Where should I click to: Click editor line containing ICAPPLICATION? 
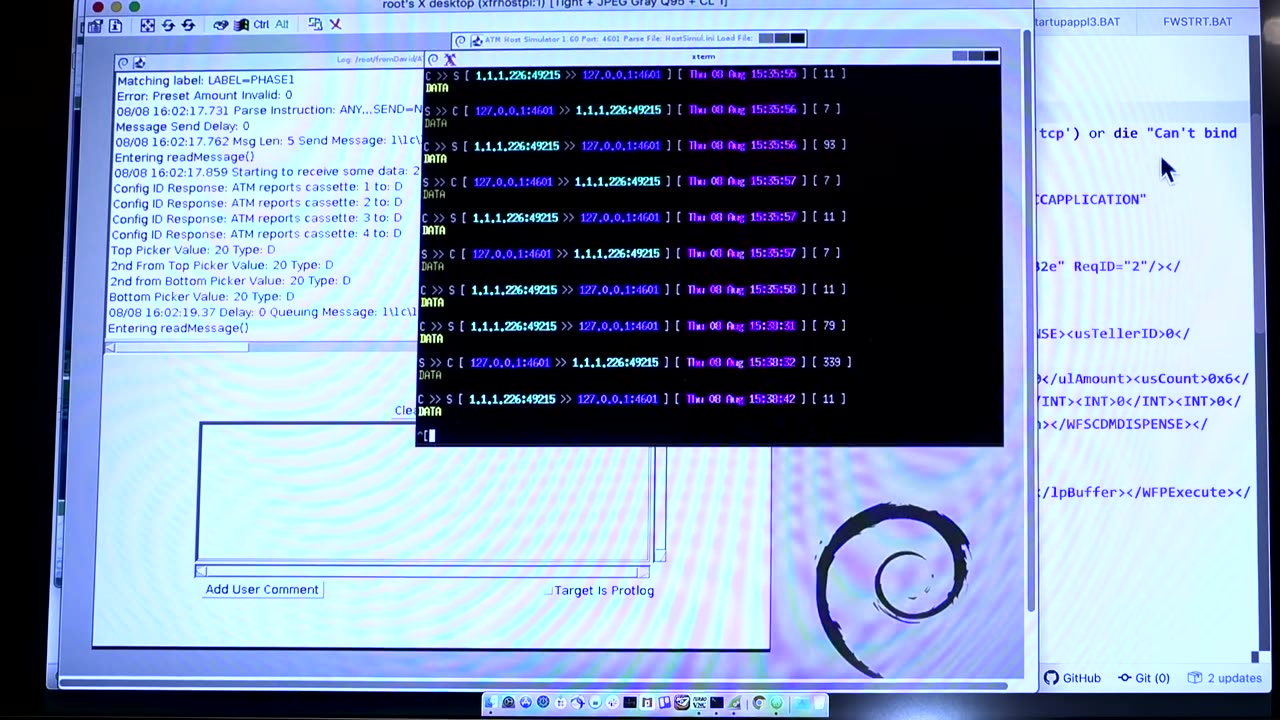[x=1092, y=199]
